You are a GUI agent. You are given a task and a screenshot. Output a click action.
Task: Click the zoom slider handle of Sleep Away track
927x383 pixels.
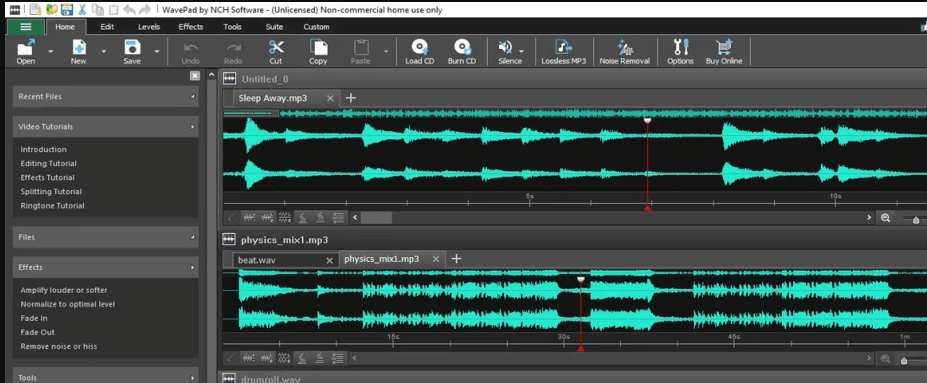916,220
